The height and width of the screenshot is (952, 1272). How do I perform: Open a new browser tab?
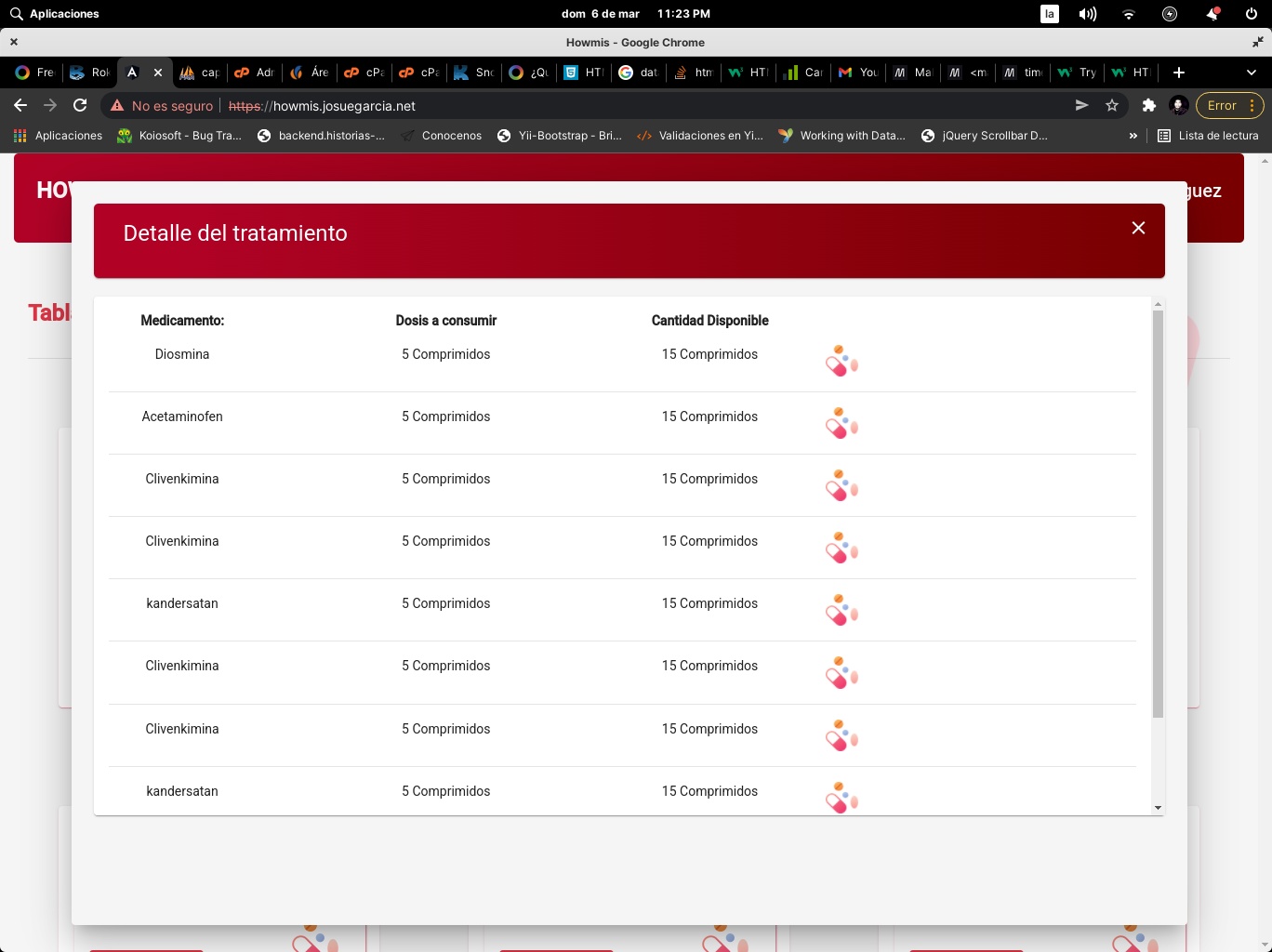tap(1179, 73)
